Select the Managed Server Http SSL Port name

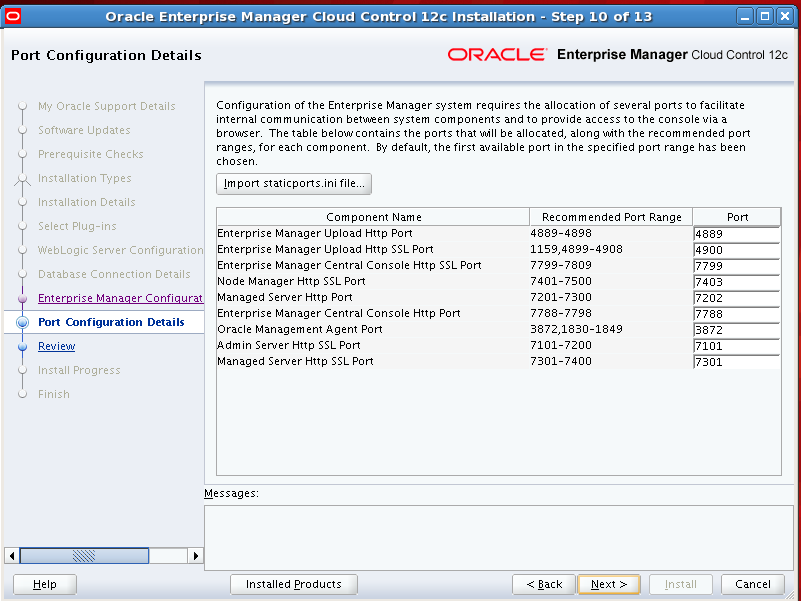point(295,361)
